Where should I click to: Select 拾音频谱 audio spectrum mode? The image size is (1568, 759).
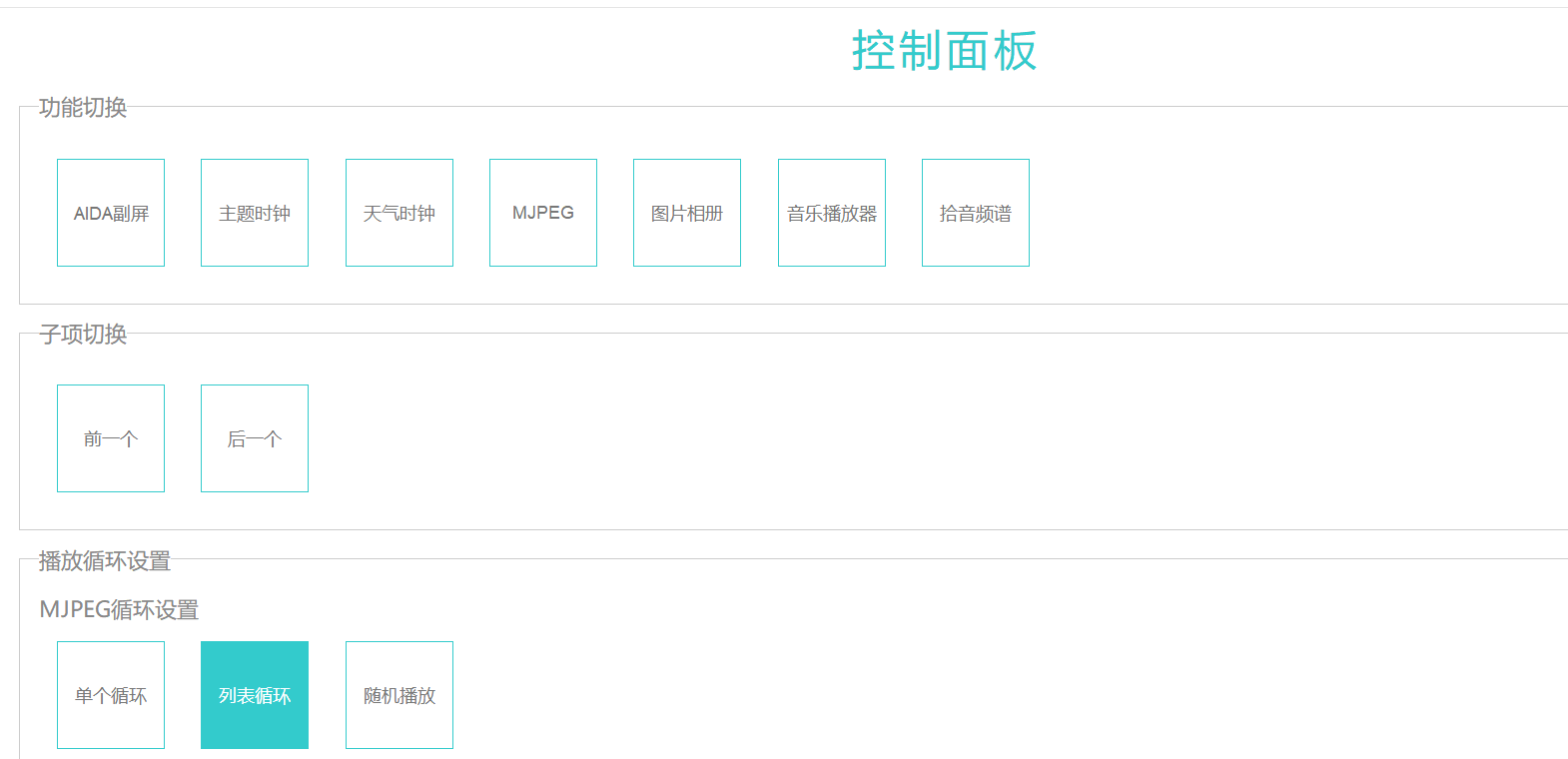[976, 213]
